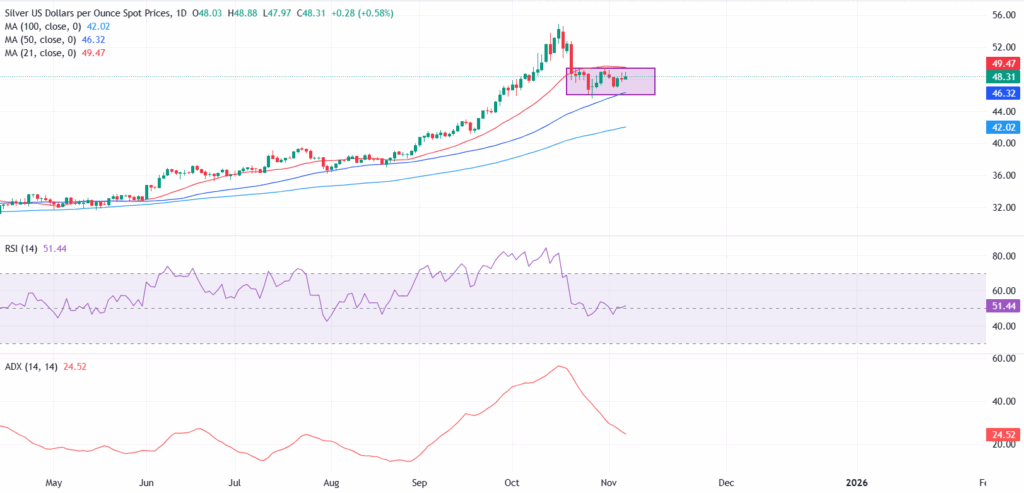Click the Oct label on the time axis
Image resolution: width=1024 pixels, height=493 pixels.
coord(512,482)
